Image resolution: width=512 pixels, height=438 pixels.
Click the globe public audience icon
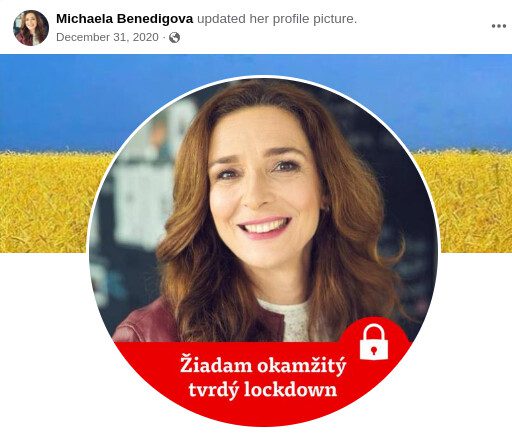point(174,37)
